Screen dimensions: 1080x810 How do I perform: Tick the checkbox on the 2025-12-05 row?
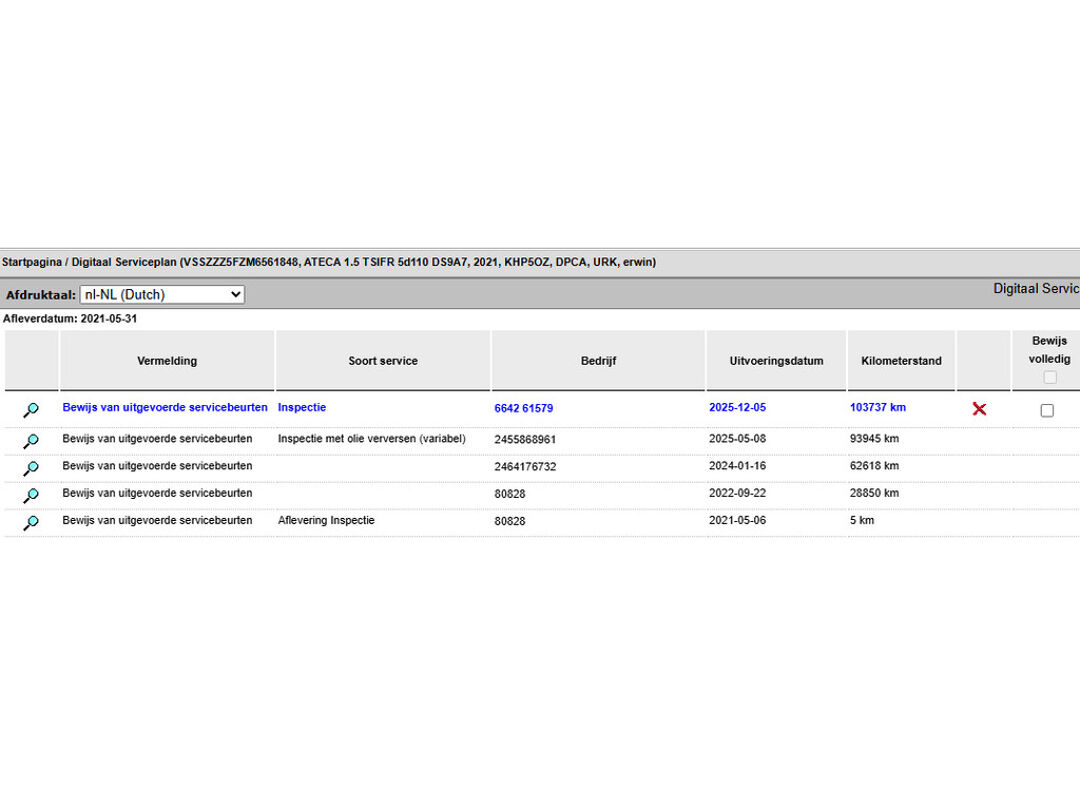[x=1047, y=410]
